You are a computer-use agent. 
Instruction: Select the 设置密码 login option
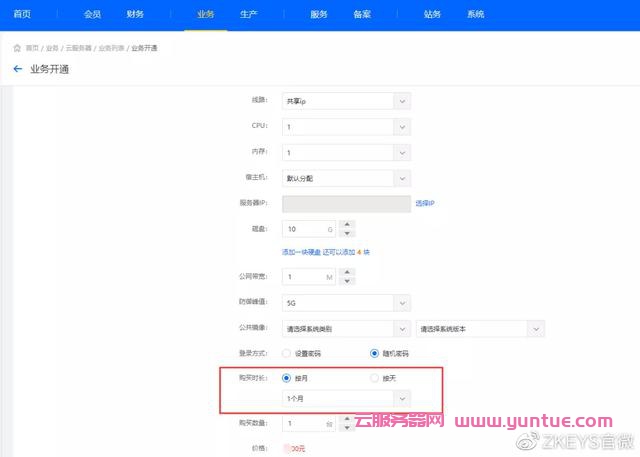click(x=287, y=353)
